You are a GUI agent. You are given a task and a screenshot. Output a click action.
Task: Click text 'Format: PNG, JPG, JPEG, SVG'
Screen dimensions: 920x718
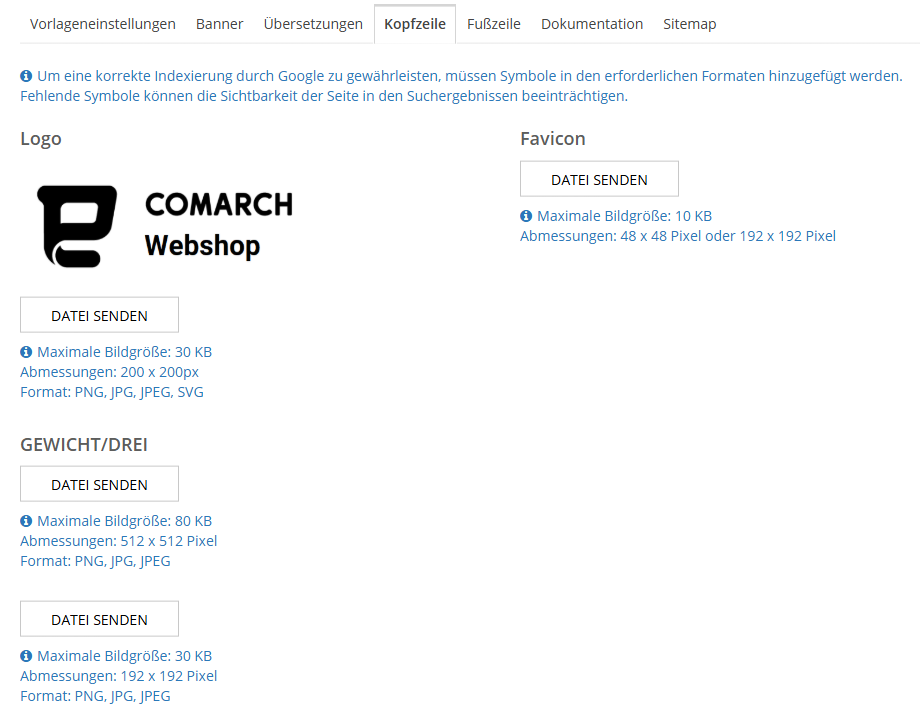click(x=112, y=392)
